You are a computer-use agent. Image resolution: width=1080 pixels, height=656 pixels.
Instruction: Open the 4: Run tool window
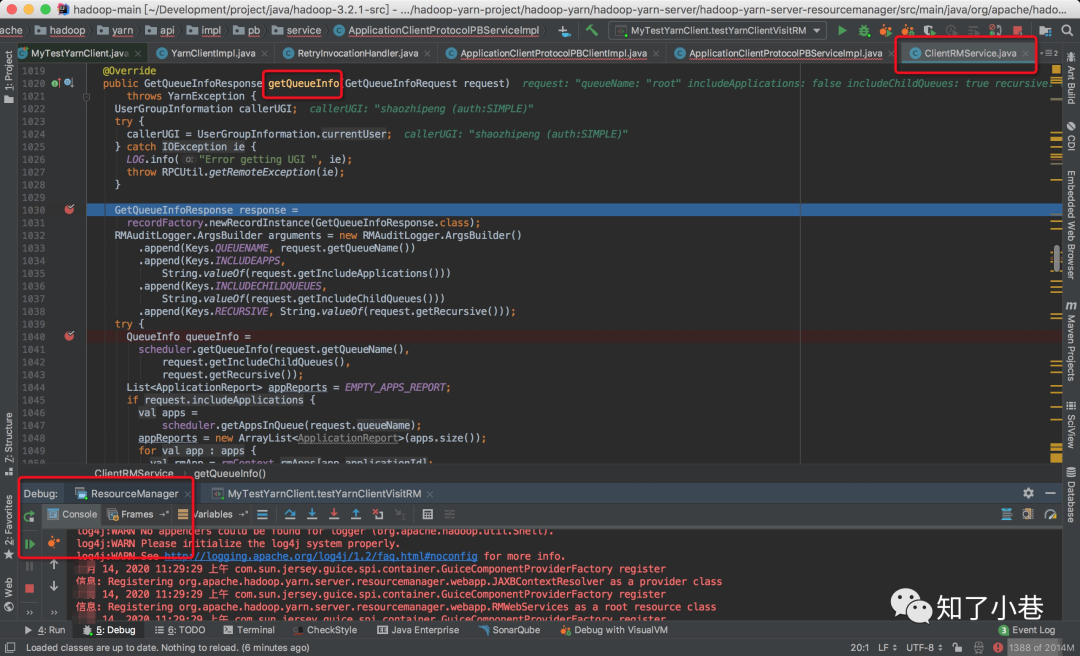(x=45, y=630)
